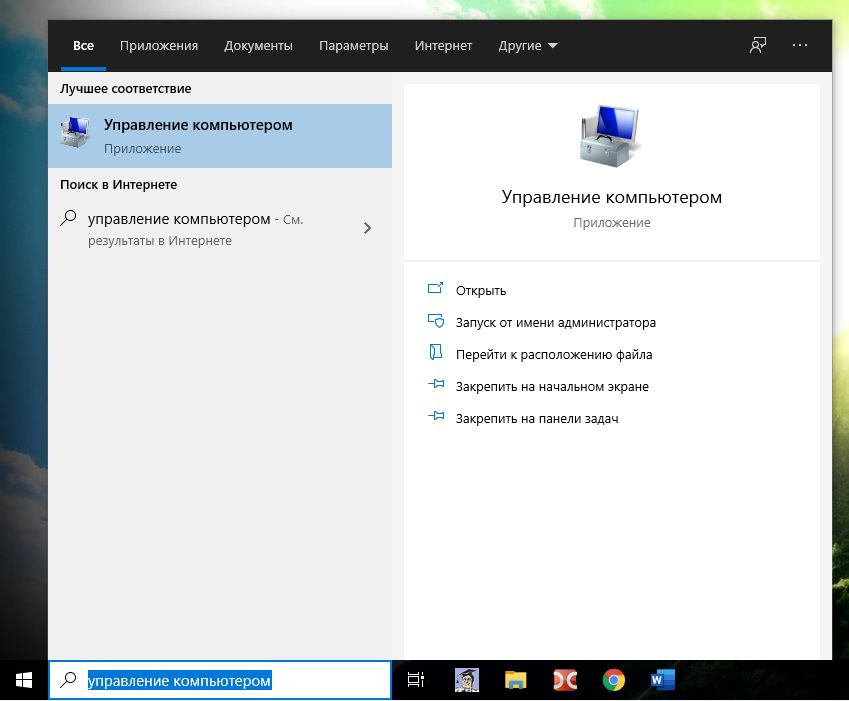Click the feedback person icon

757,45
